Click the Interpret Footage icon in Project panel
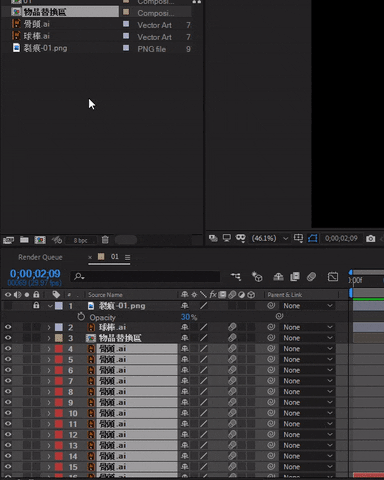This screenshot has height=480, width=384. (8, 240)
